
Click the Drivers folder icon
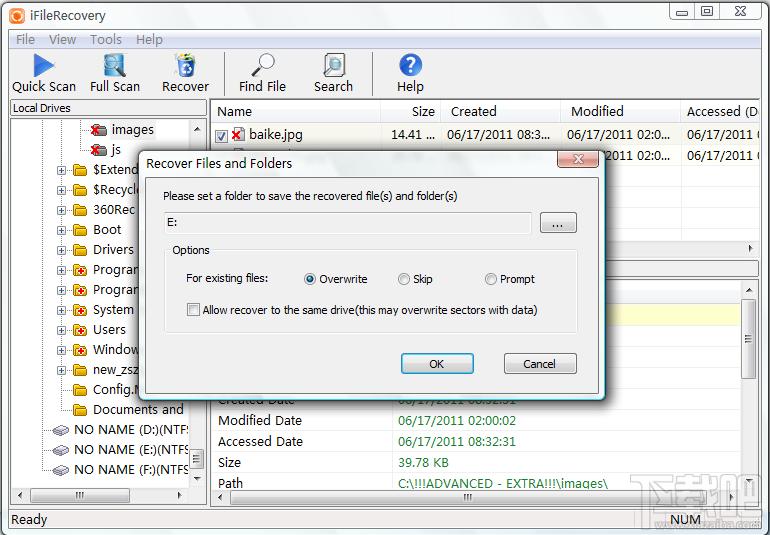tap(80, 250)
